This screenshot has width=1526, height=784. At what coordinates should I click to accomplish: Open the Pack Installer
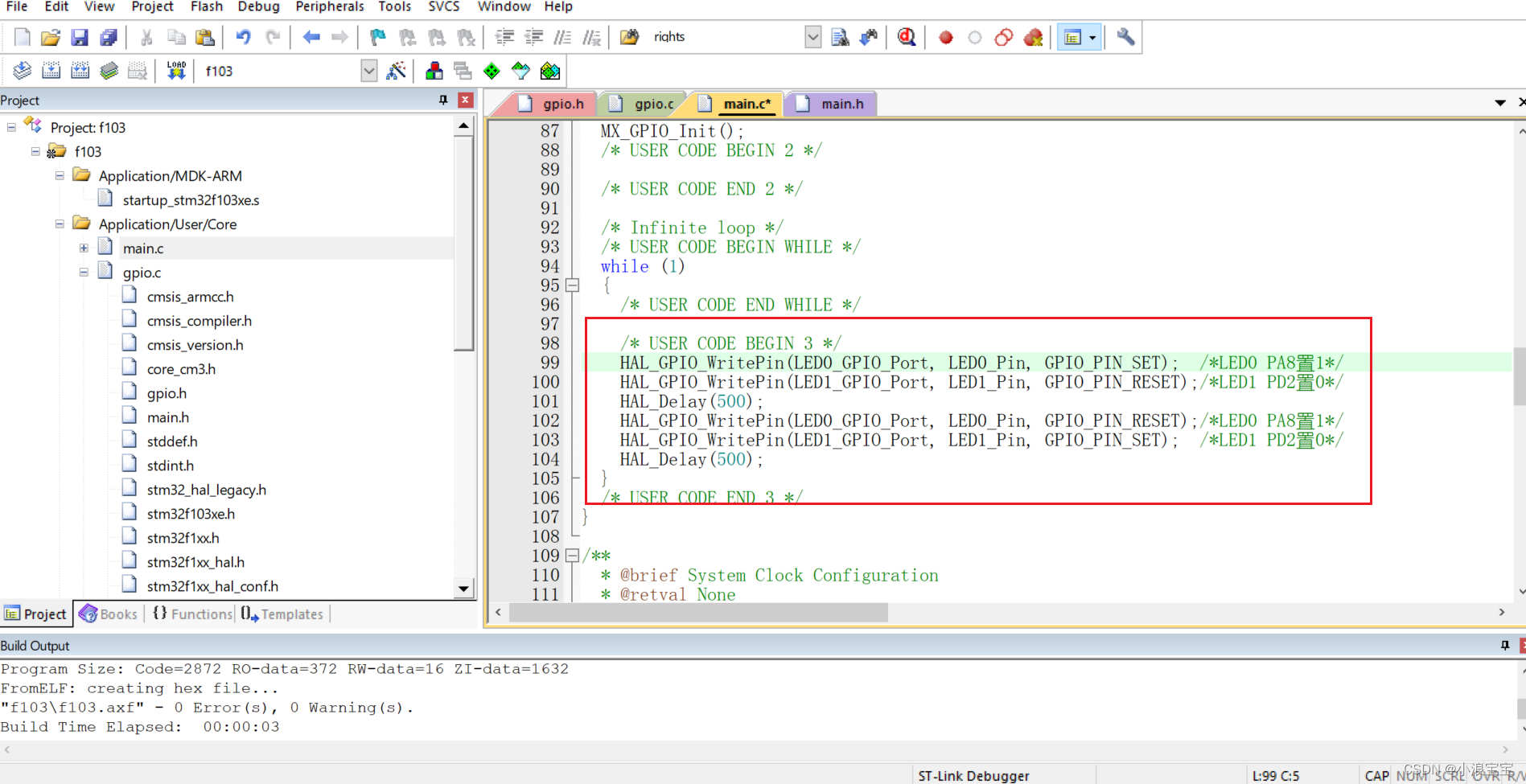coord(550,71)
